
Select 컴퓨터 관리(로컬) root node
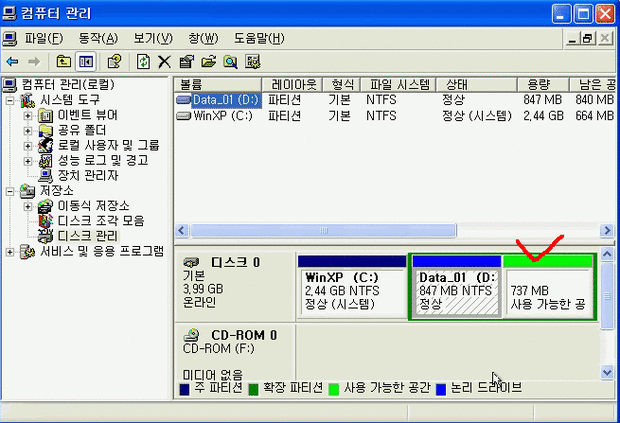pyautogui.click(x=68, y=85)
